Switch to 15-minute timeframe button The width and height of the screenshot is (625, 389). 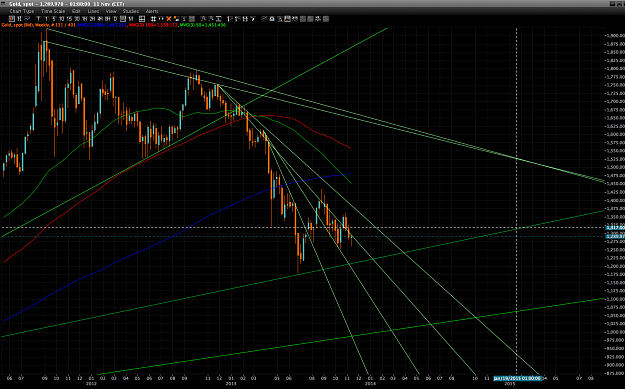click(x=69, y=19)
